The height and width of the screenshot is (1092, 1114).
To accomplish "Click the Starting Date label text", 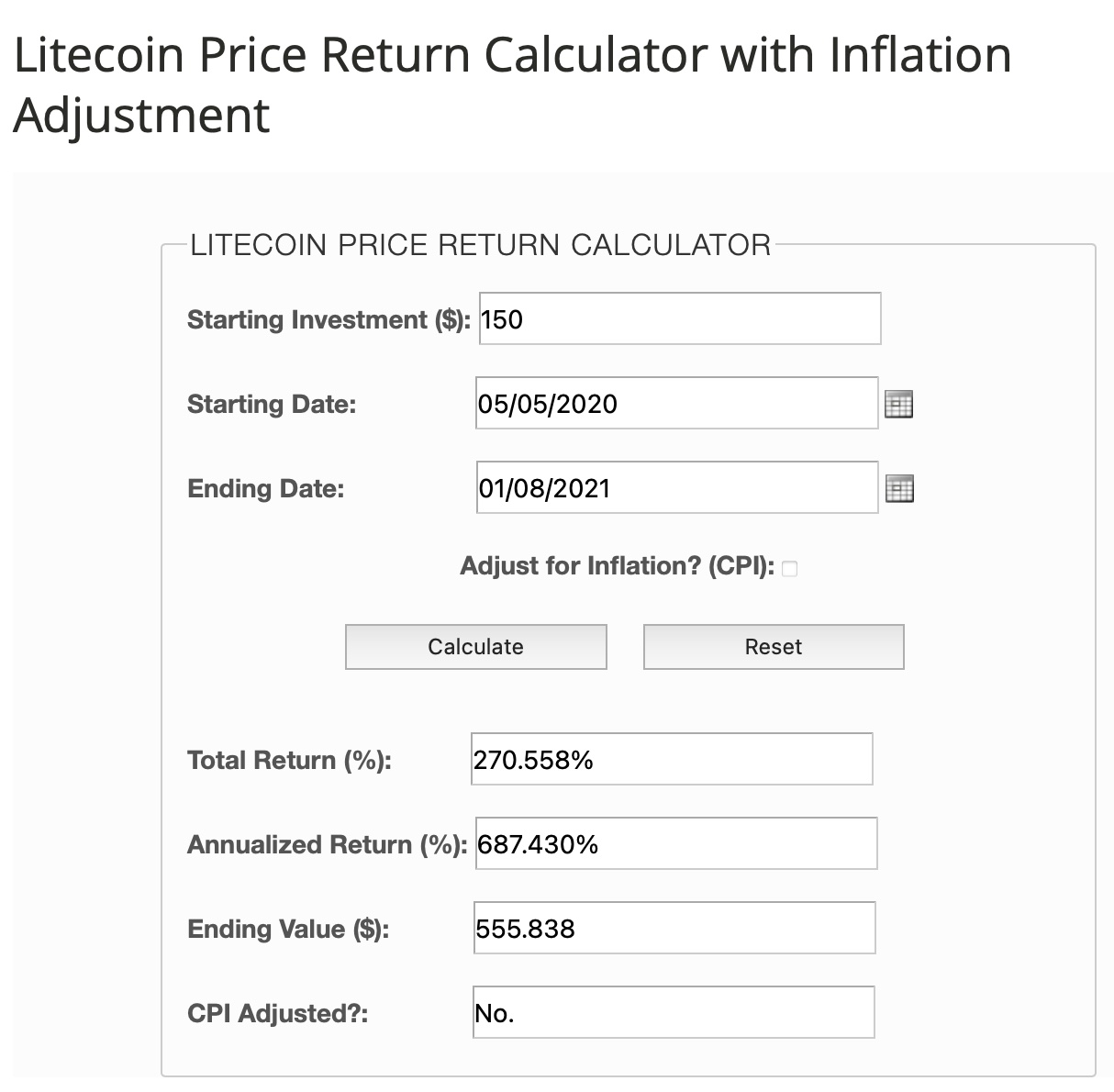I will [x=272, y=405].
